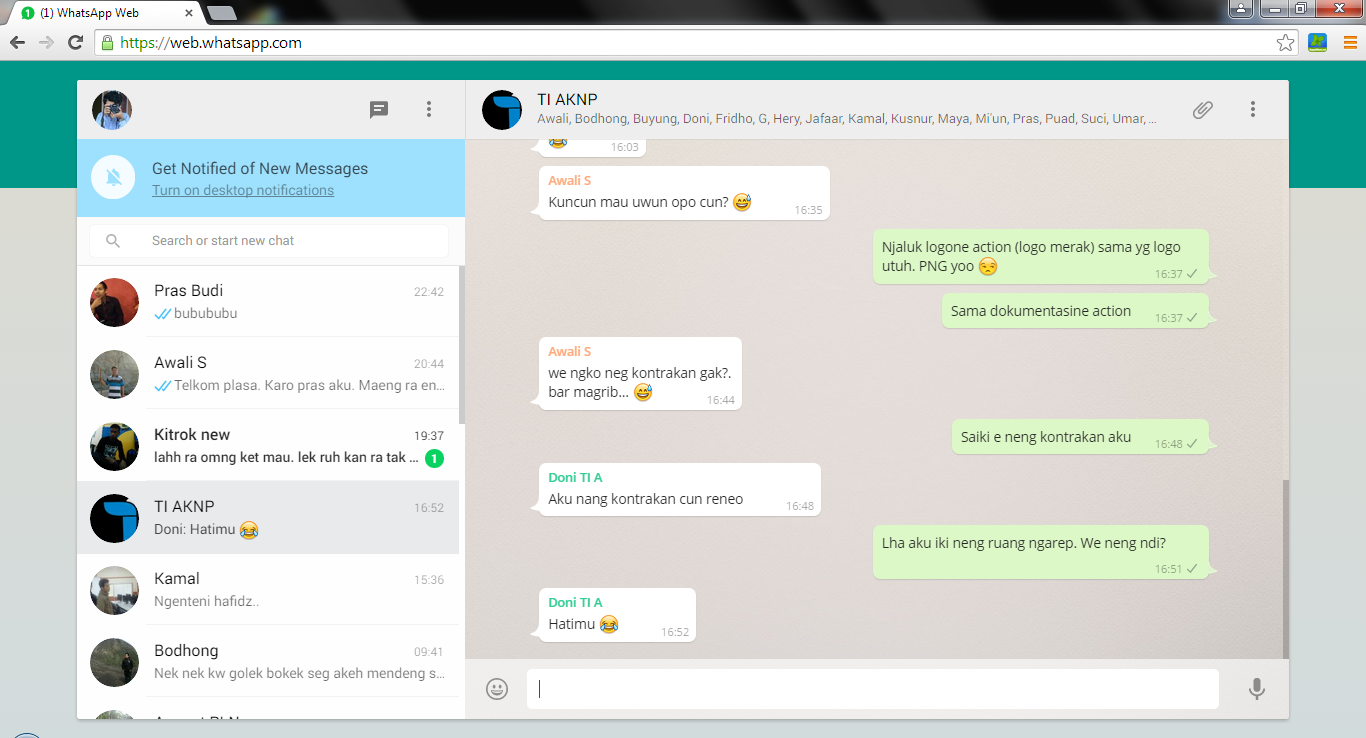The image size is (1366, 738).
Task: Click message "Aku nang kontrakan cun reneo"
Action: pos(680,490)
